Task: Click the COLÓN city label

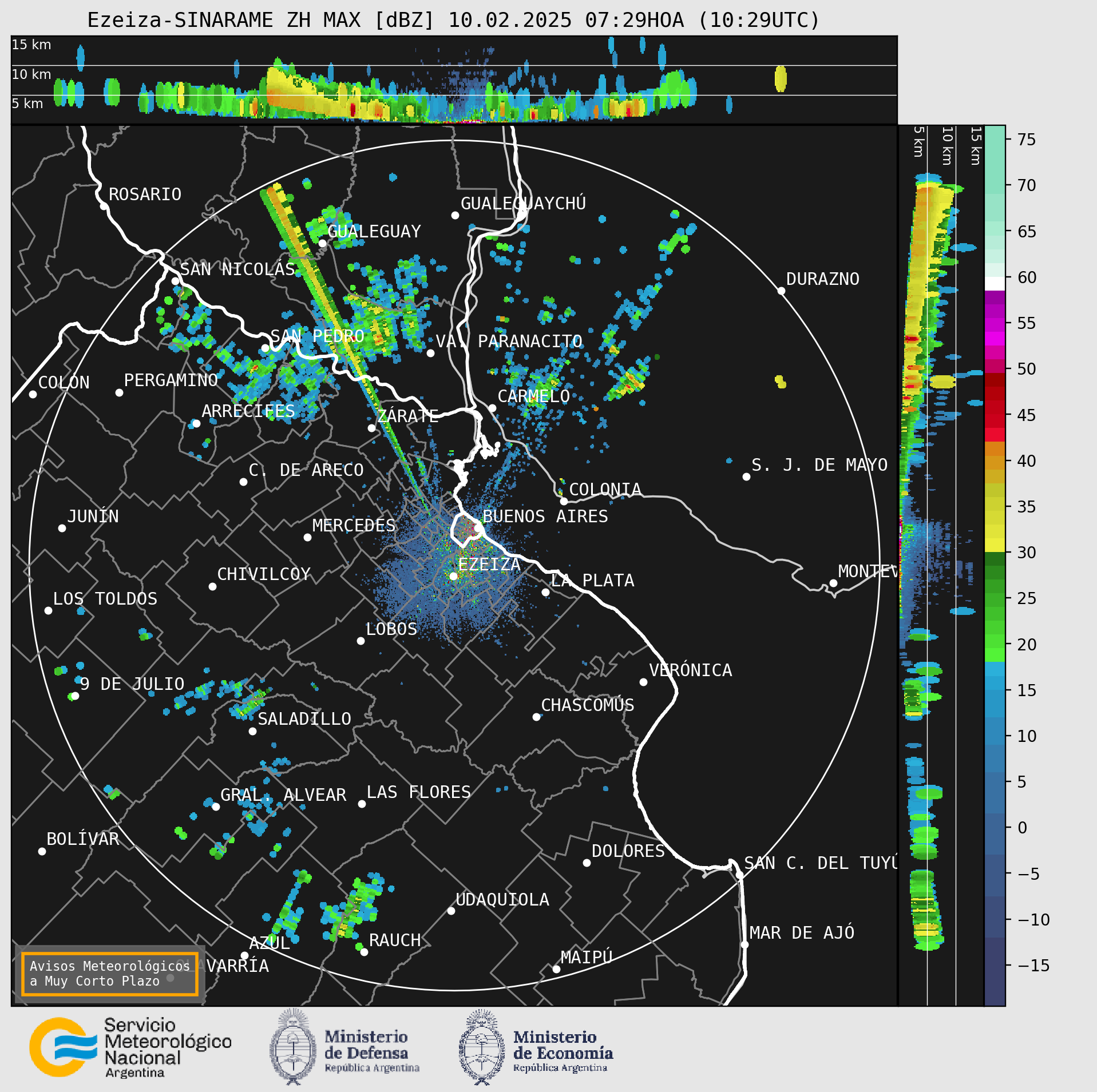Action: coord(64,383)
